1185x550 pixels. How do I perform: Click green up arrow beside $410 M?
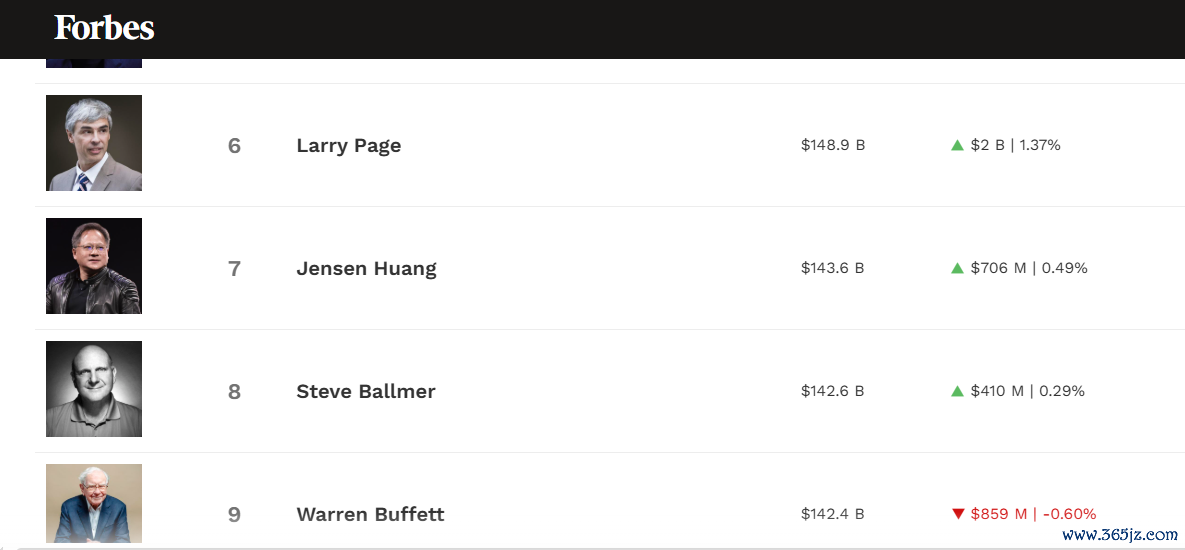(958, 391)
